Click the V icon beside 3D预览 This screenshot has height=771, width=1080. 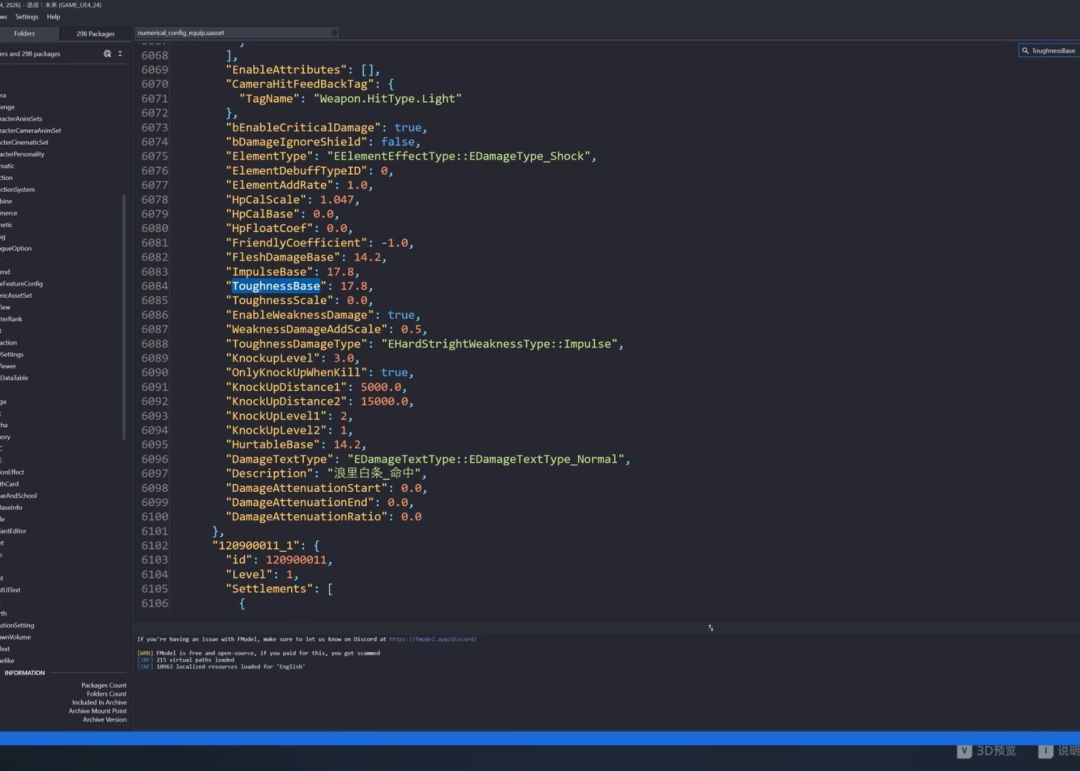coord(963,751)
